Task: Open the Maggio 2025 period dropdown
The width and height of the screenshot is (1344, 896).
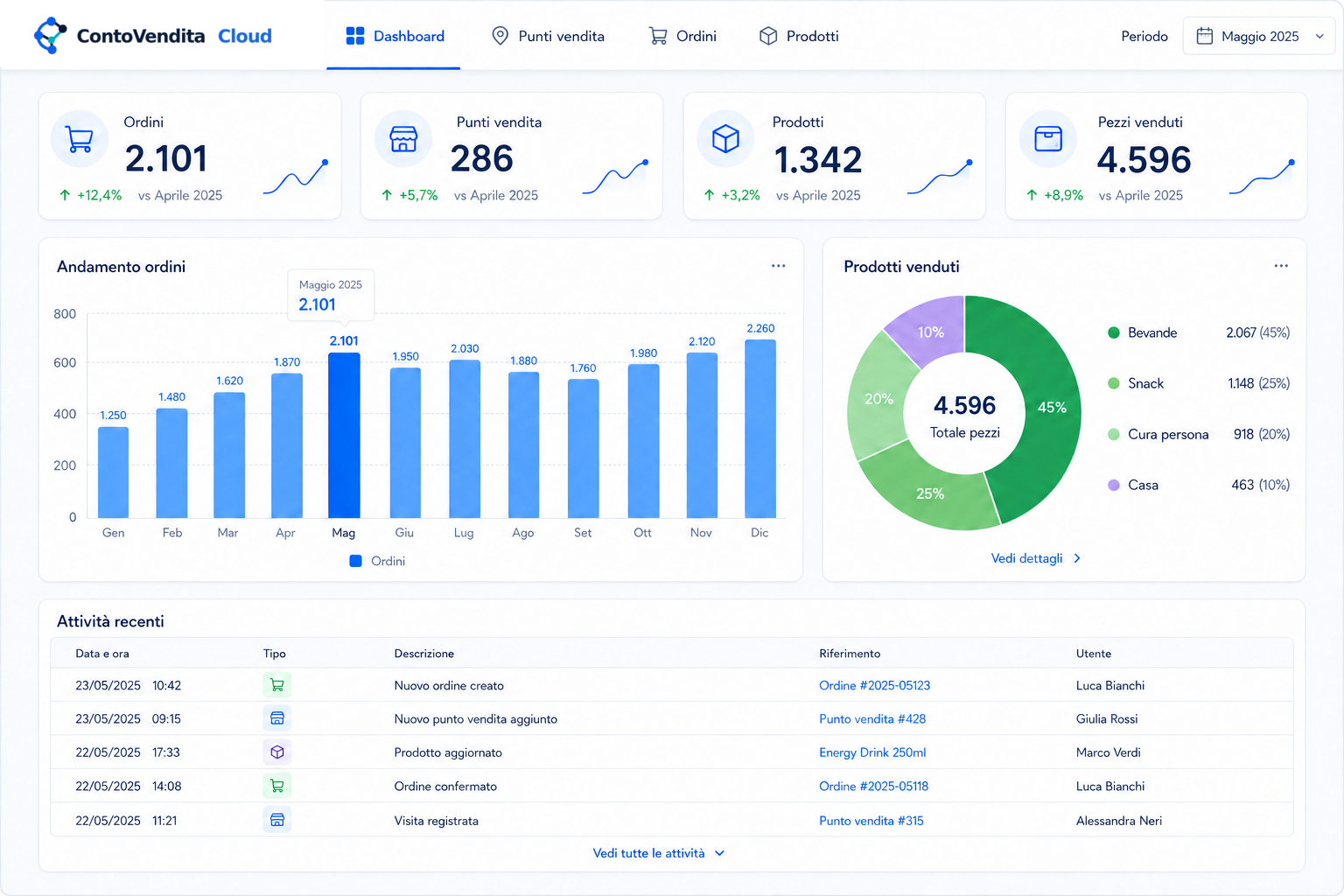Action: point(1259,36)
